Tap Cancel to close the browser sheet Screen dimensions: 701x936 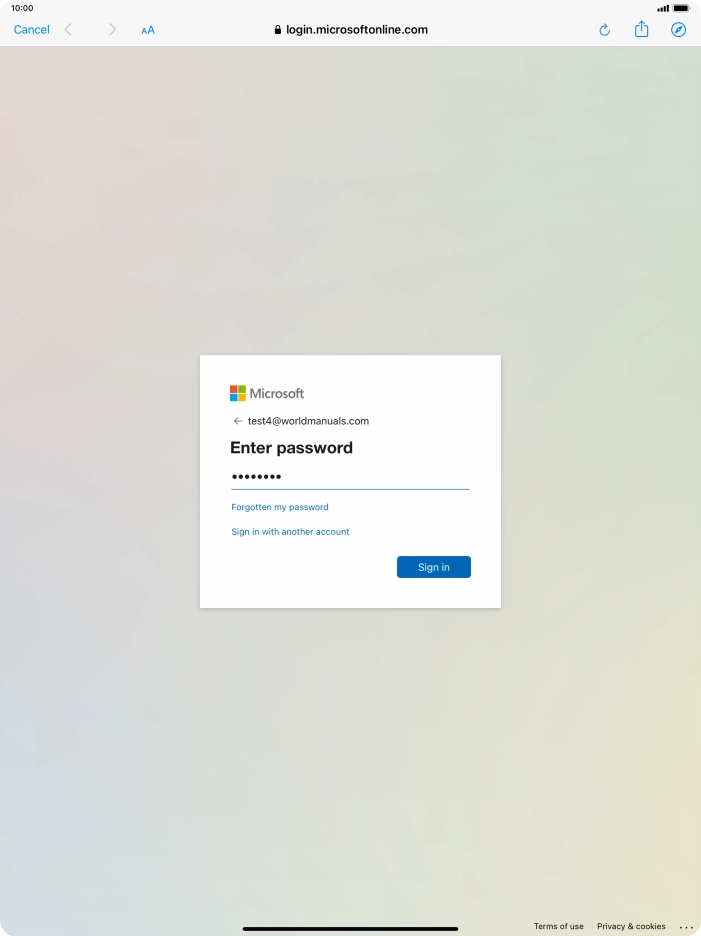point(32,30)
